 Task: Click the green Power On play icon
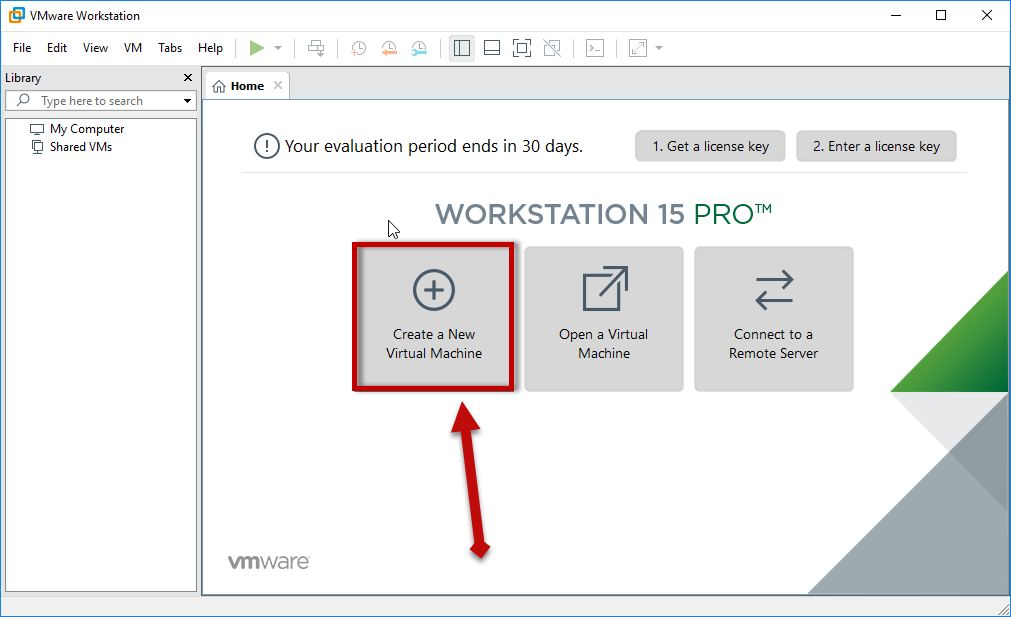click(257, 48)
